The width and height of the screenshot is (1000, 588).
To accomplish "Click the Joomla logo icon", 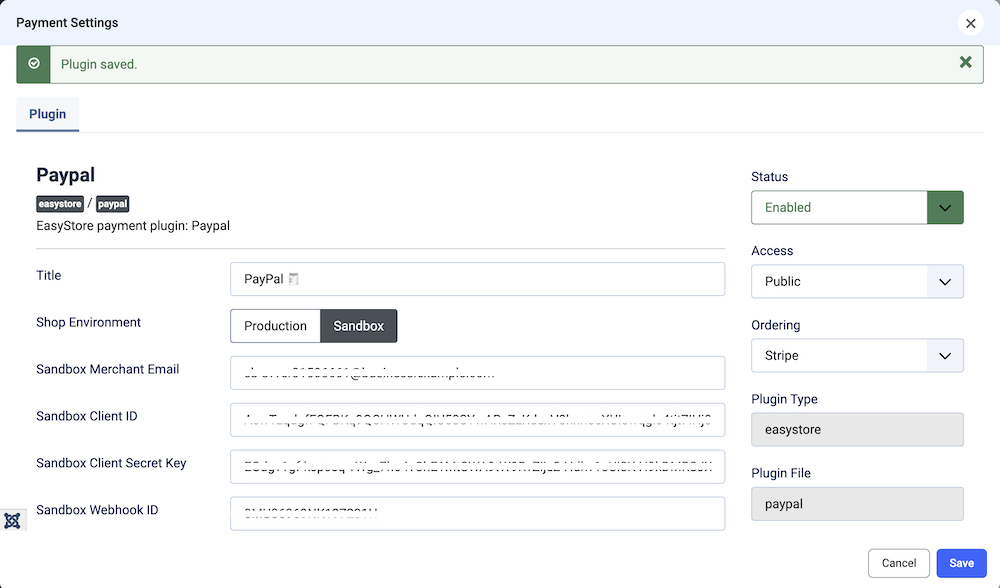I will point(12,520).
